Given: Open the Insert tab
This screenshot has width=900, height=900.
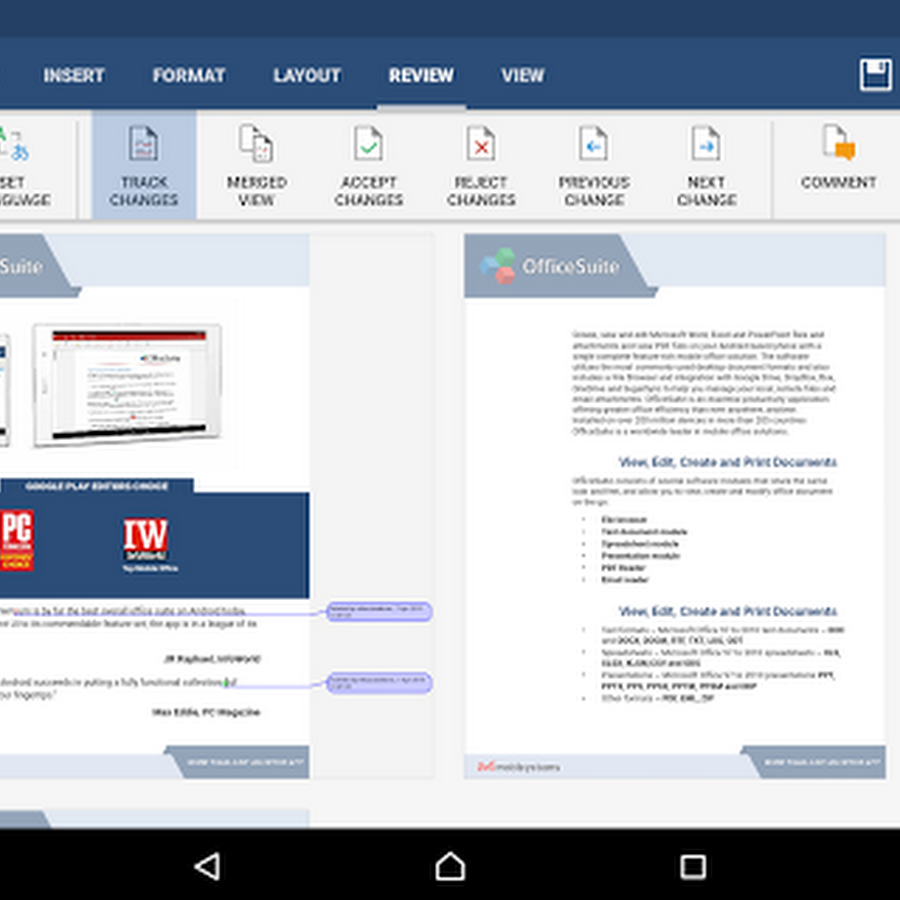Looking at the screenshot, I should (74, 75).
